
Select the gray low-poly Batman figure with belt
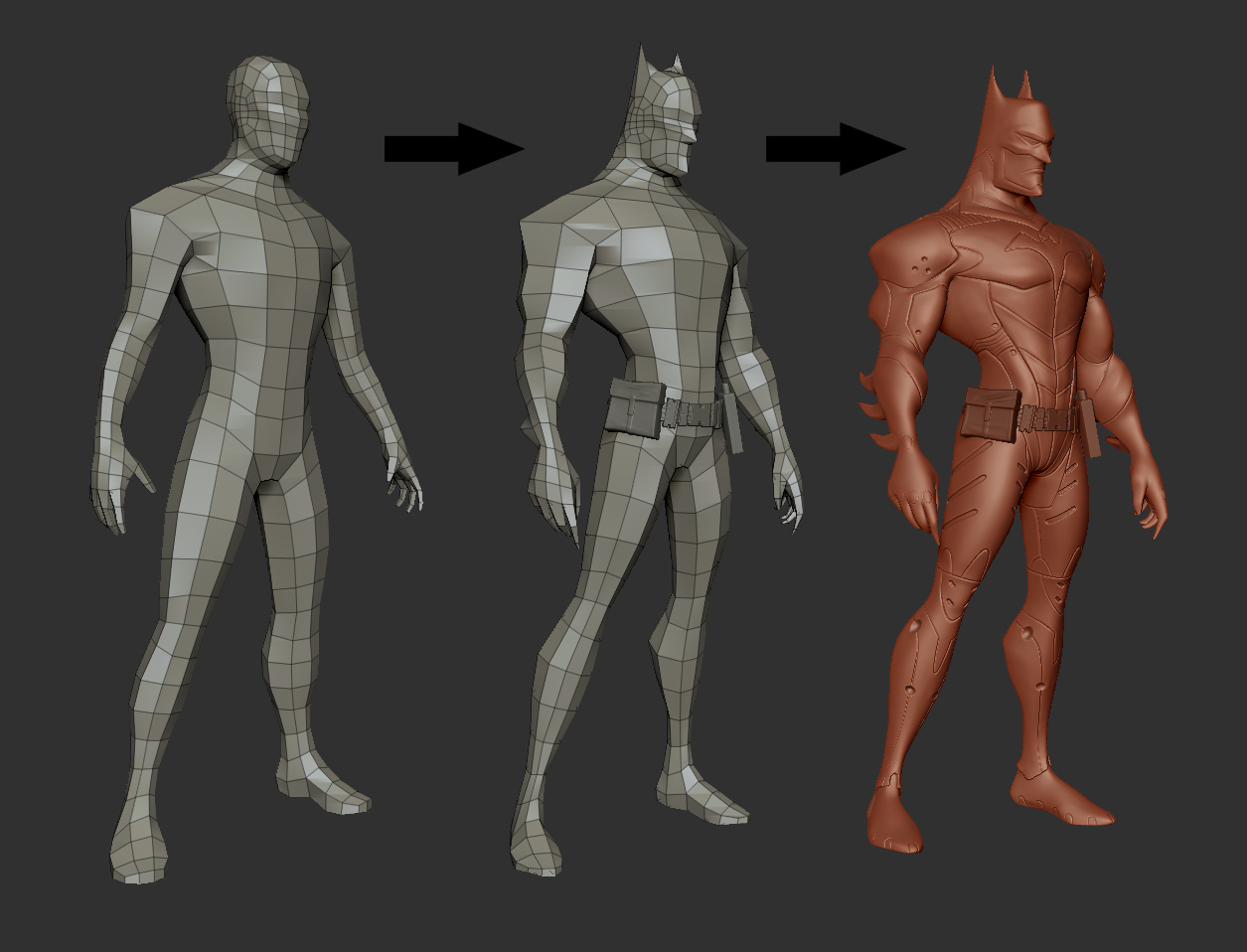659,462
